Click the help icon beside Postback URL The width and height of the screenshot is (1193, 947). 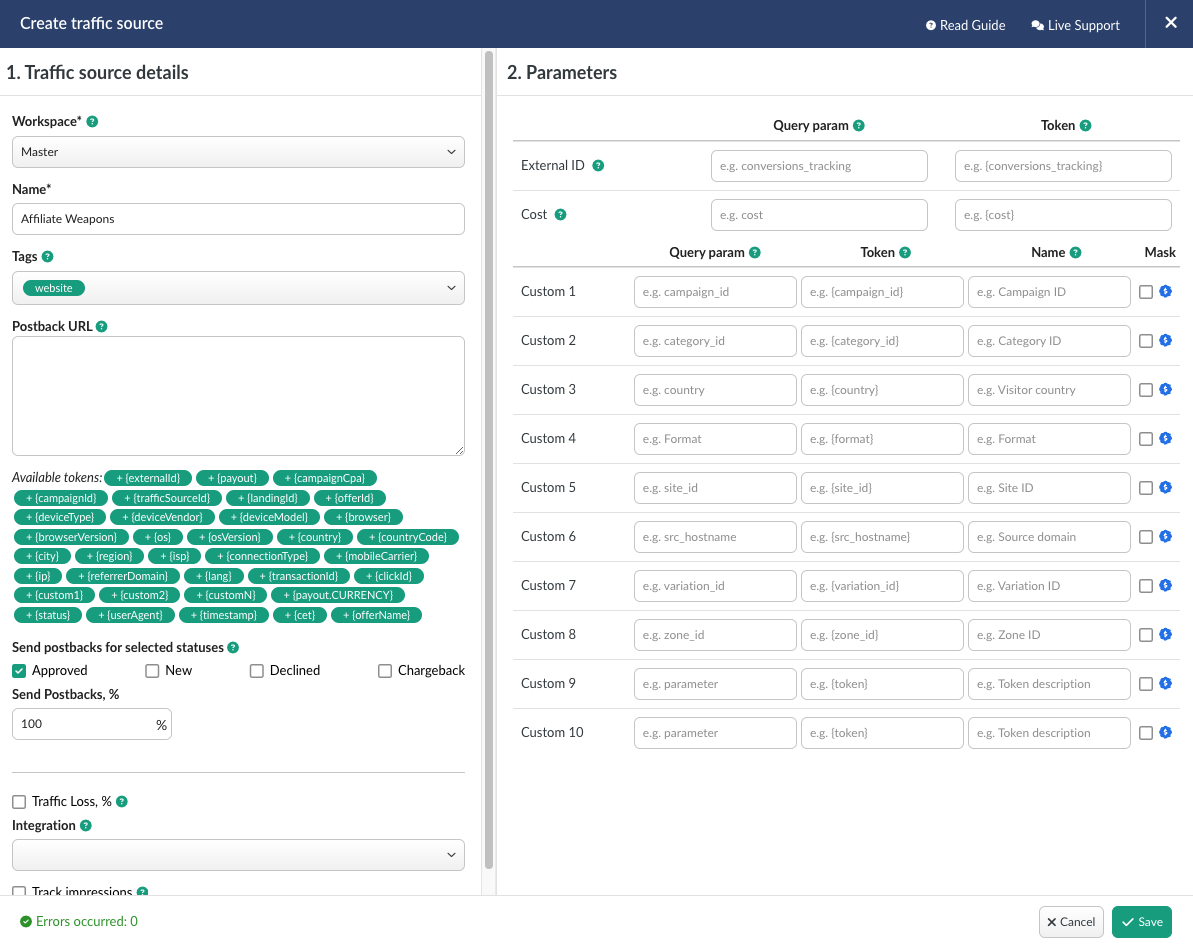(102, 326)
